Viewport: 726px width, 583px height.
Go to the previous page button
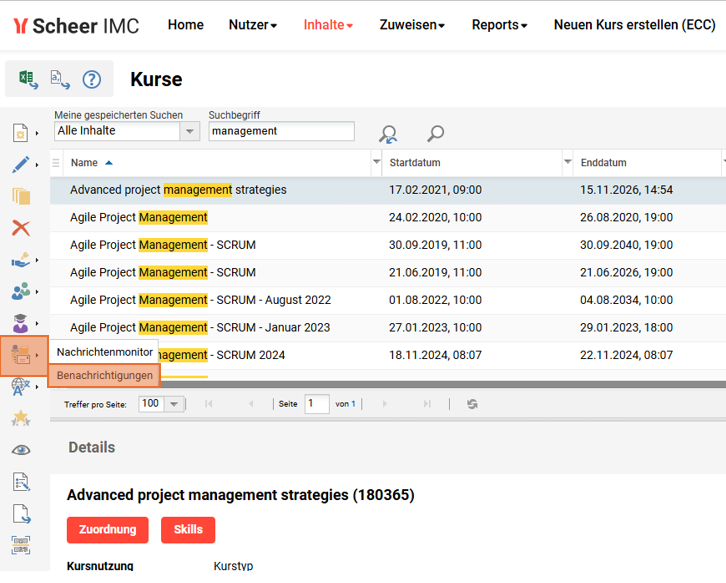click(251, 404)
